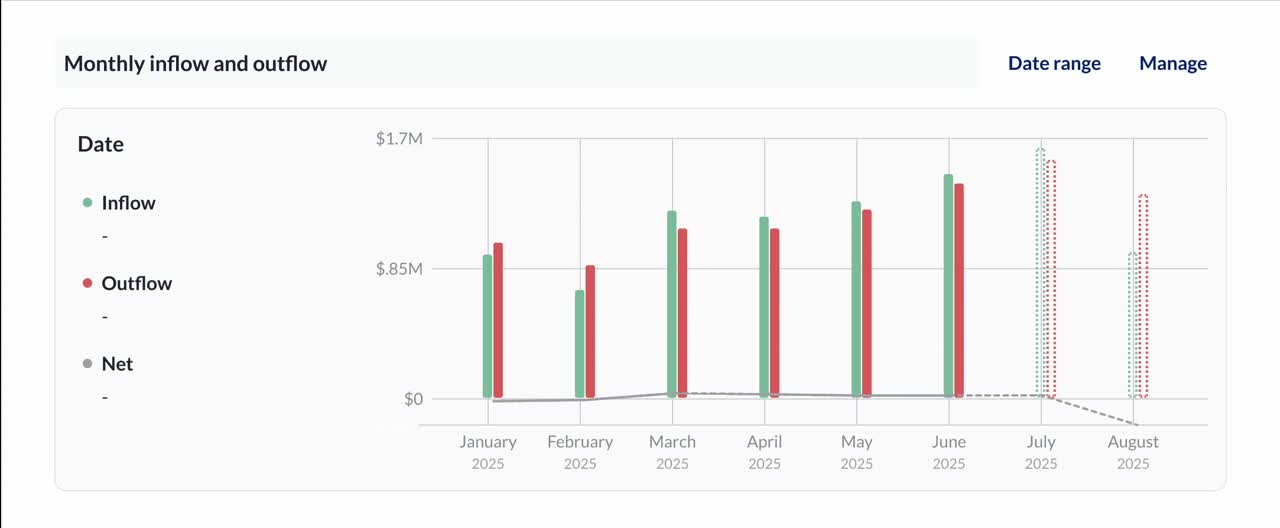Screen dimensions: 1280x528
Task: Click June's red outflow bar
Action: click(959, 291)
